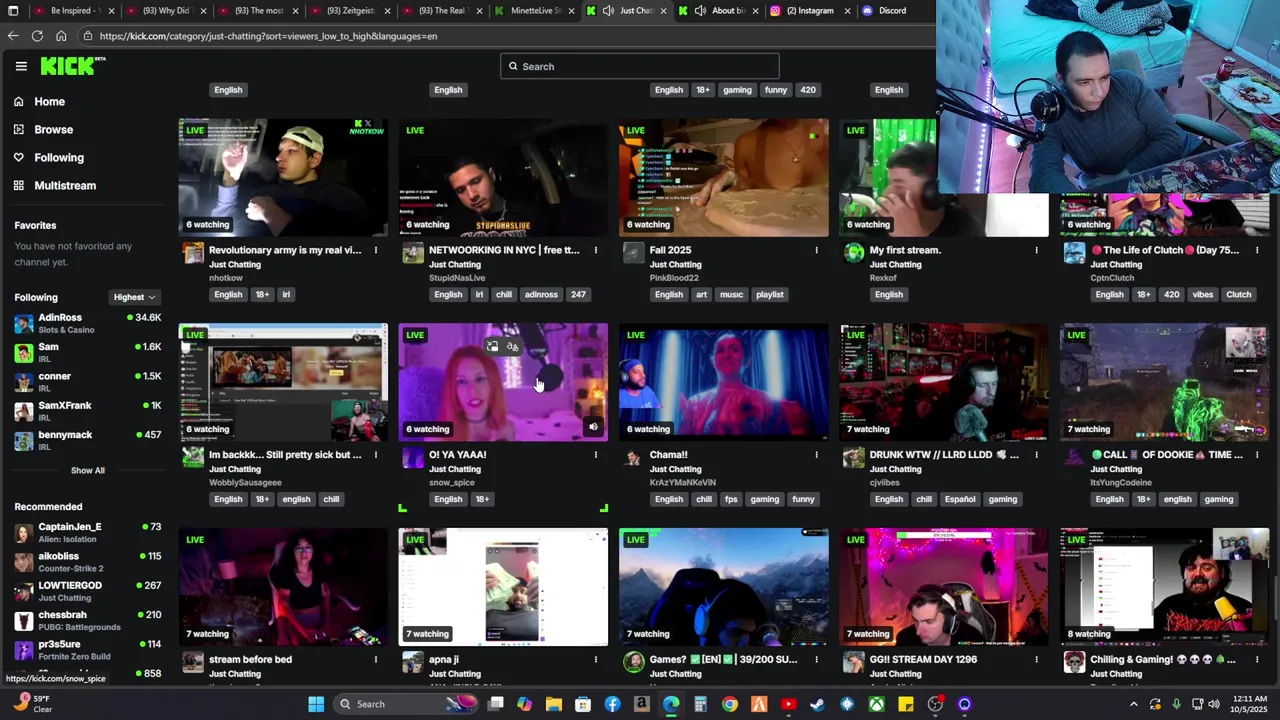1280x720 pixels.
Task: Open options menu for CALL OF DOOKIE stream
Action: (1257, 455)
